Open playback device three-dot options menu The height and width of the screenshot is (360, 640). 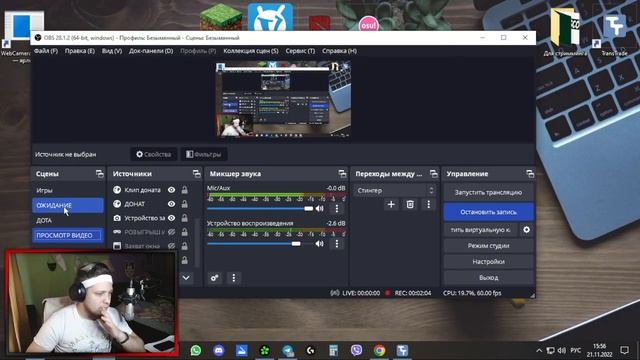[x=337, y=244]
